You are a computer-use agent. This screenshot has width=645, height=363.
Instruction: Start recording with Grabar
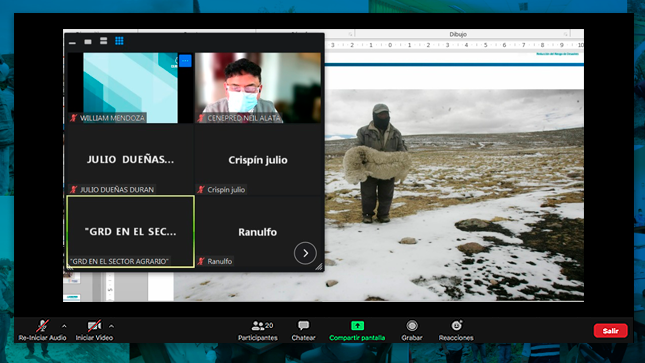(x=412, y=330)
